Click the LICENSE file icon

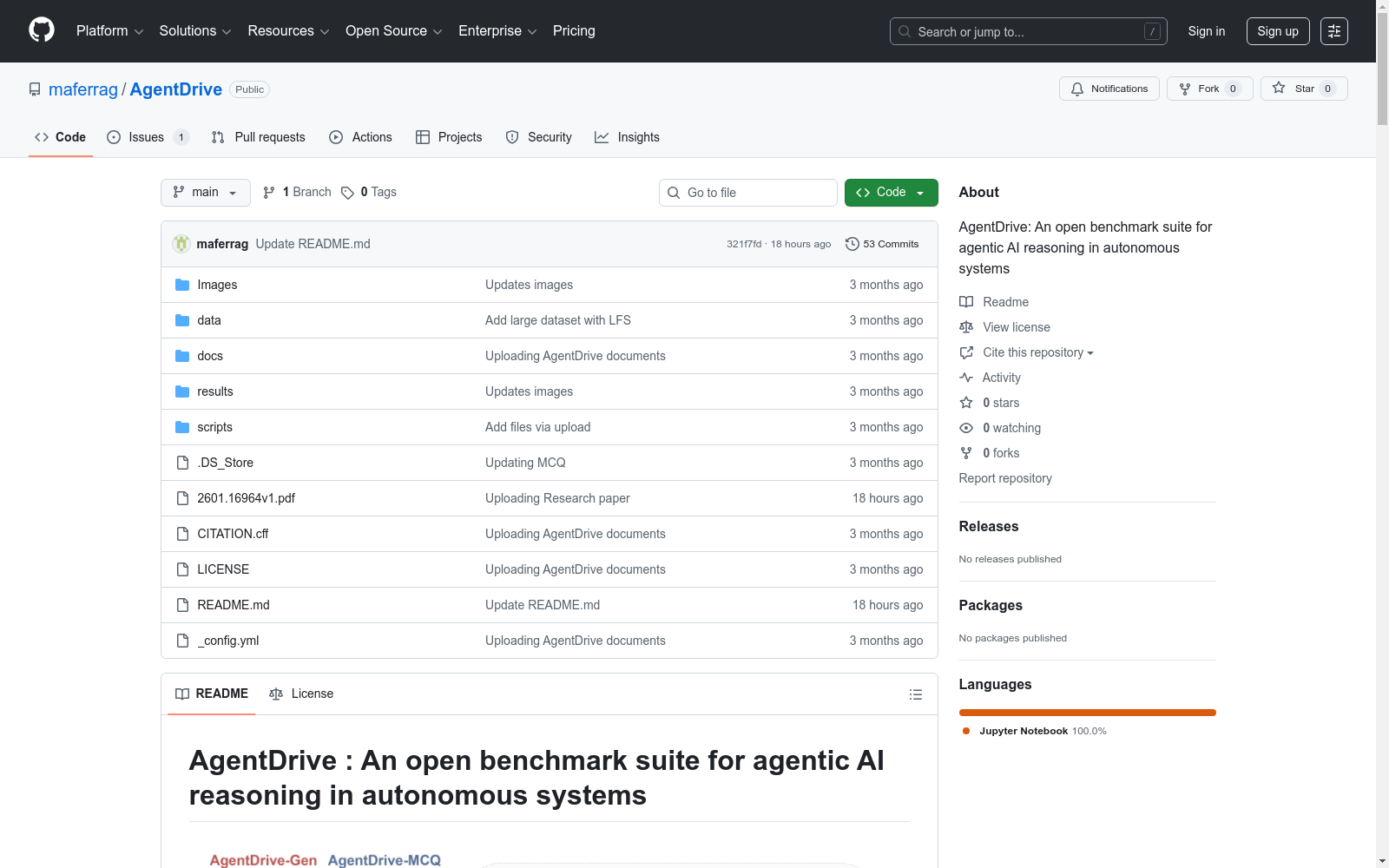182,569
